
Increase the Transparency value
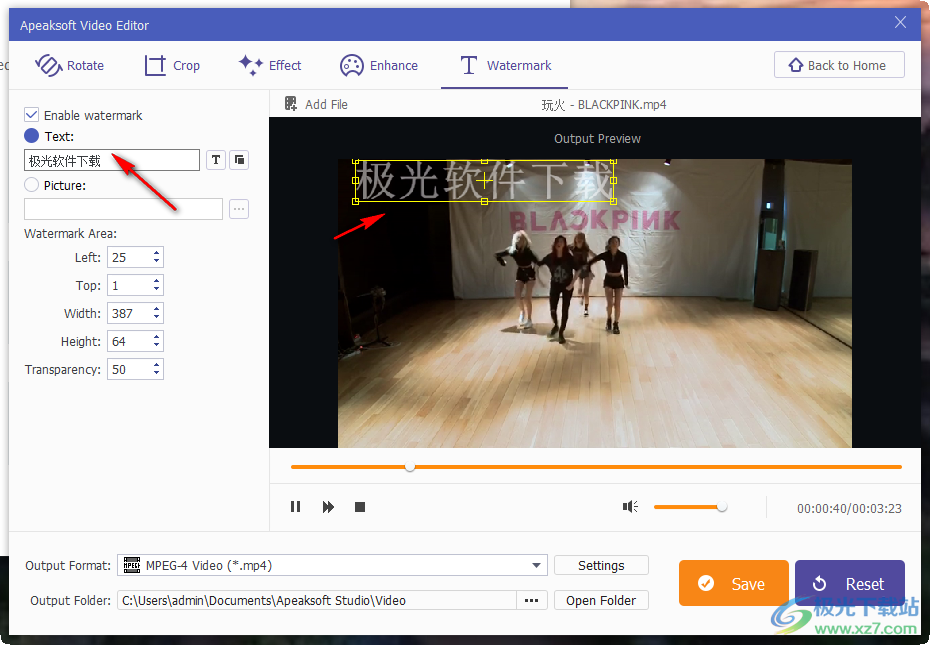[x=157, y=365]
